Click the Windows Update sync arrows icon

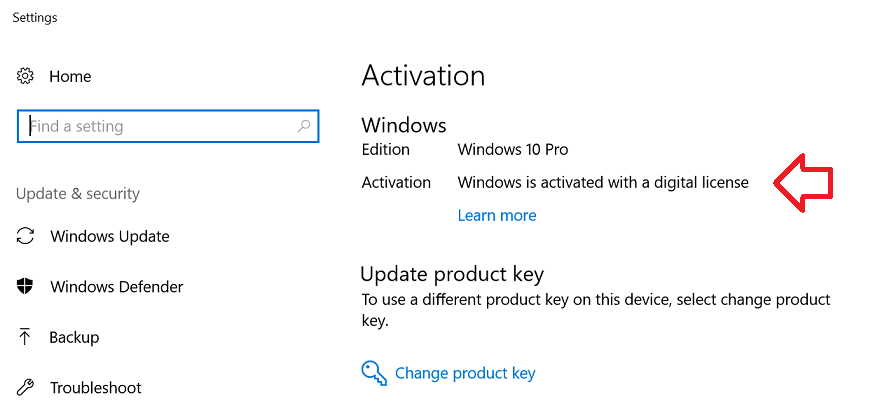[25, 236]
